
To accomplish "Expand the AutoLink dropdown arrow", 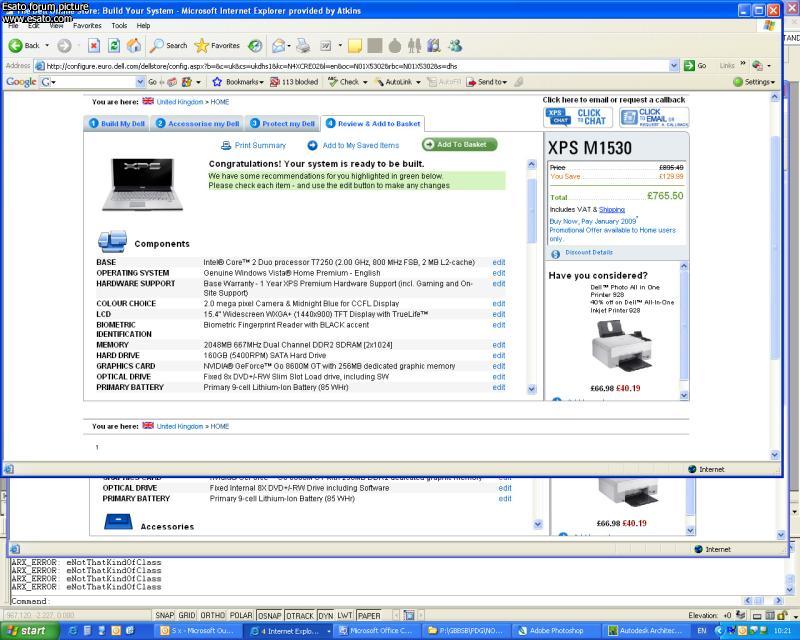I will 418,82.
